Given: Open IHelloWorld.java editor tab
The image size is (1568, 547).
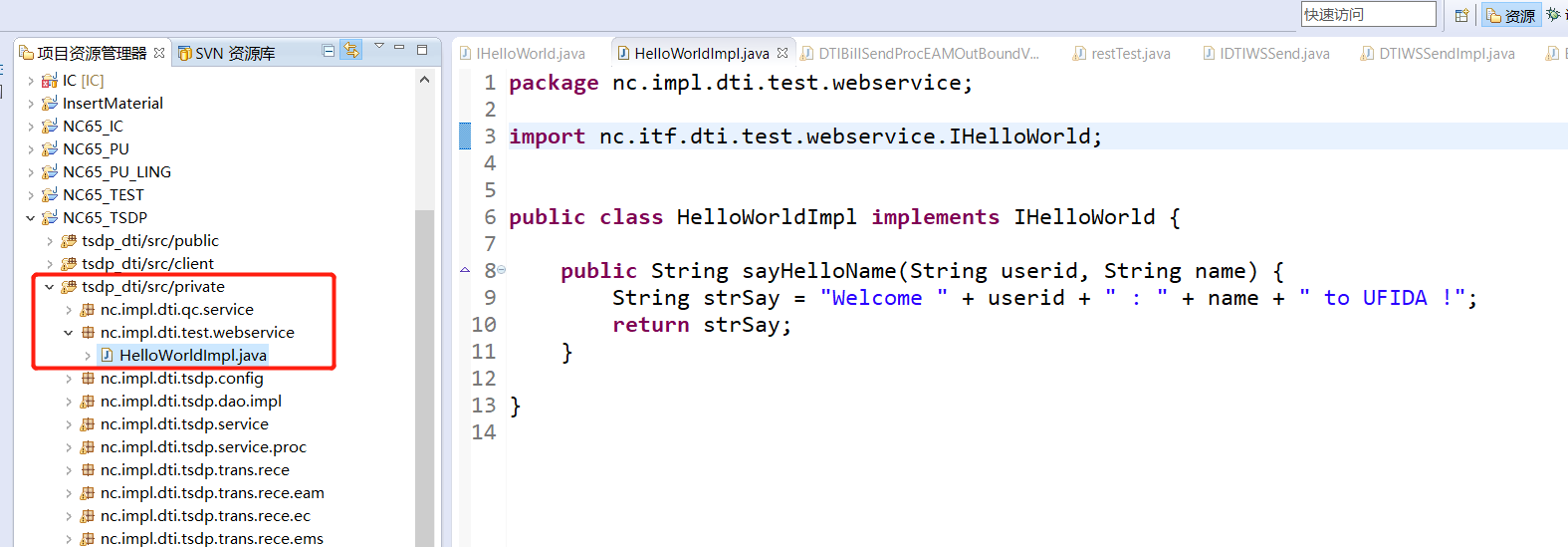Looking at the screenshot, I should 523,54.
